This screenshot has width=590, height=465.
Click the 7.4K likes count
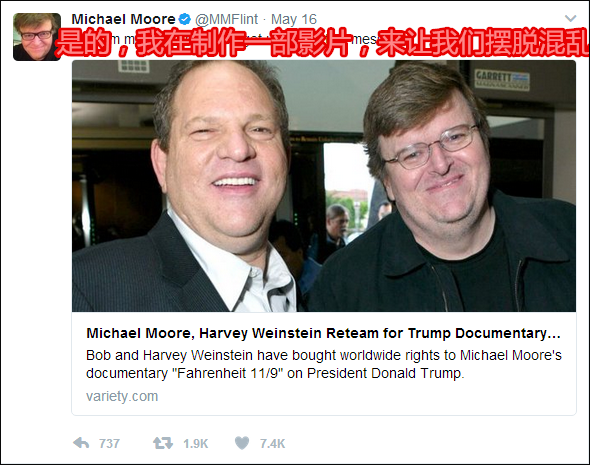pyautogui.click(x=272, y=444)
